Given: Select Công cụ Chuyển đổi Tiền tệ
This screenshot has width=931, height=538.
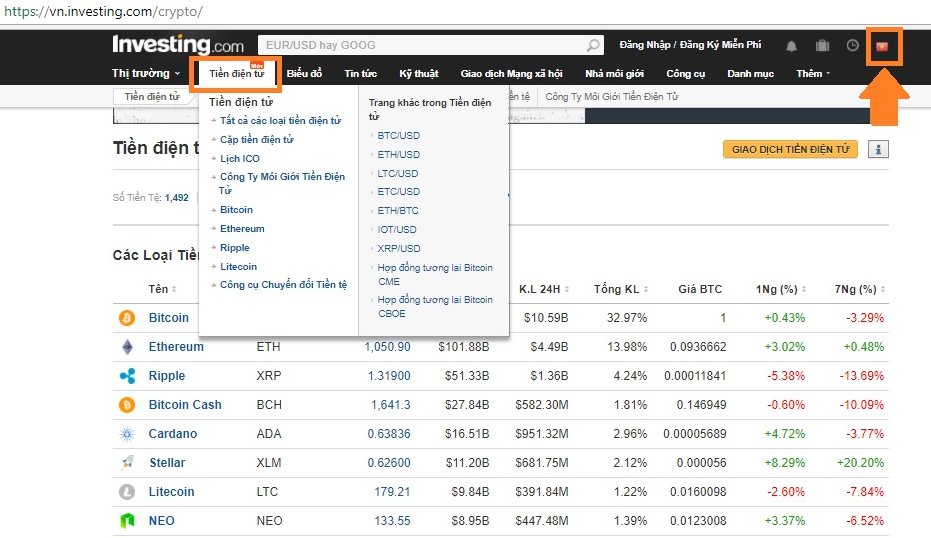Looking at the screenshot, I should coord(283,285).
